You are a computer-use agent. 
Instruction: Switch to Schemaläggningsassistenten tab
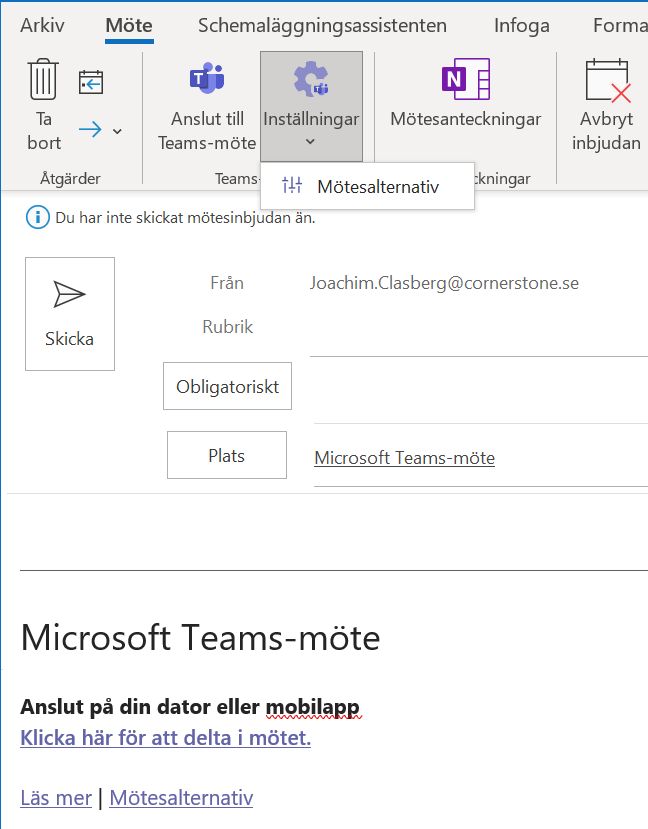[x=322, y=25]
